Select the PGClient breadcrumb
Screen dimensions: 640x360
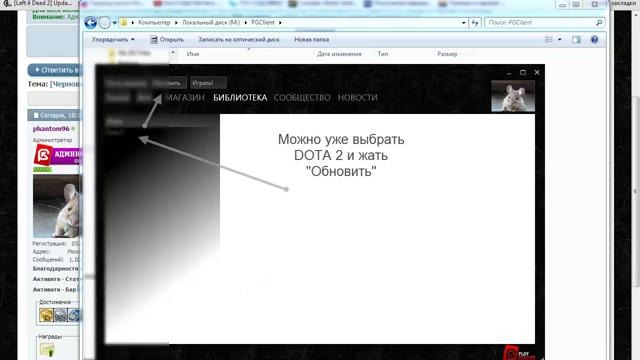pos(263,22)
